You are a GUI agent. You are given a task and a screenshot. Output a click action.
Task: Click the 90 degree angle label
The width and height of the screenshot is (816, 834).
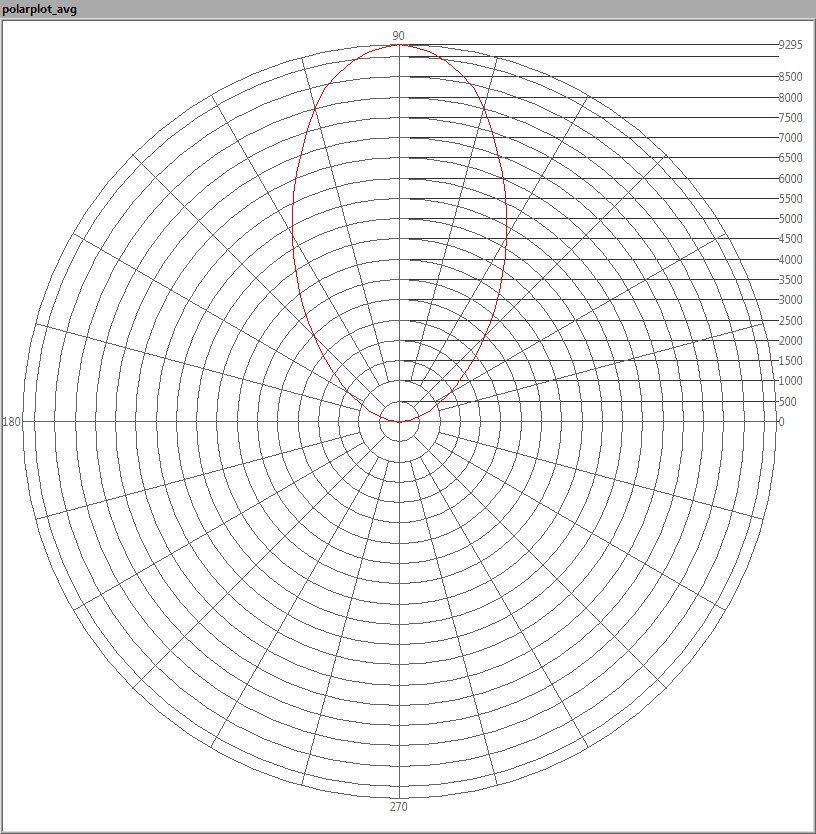(399, 36)
